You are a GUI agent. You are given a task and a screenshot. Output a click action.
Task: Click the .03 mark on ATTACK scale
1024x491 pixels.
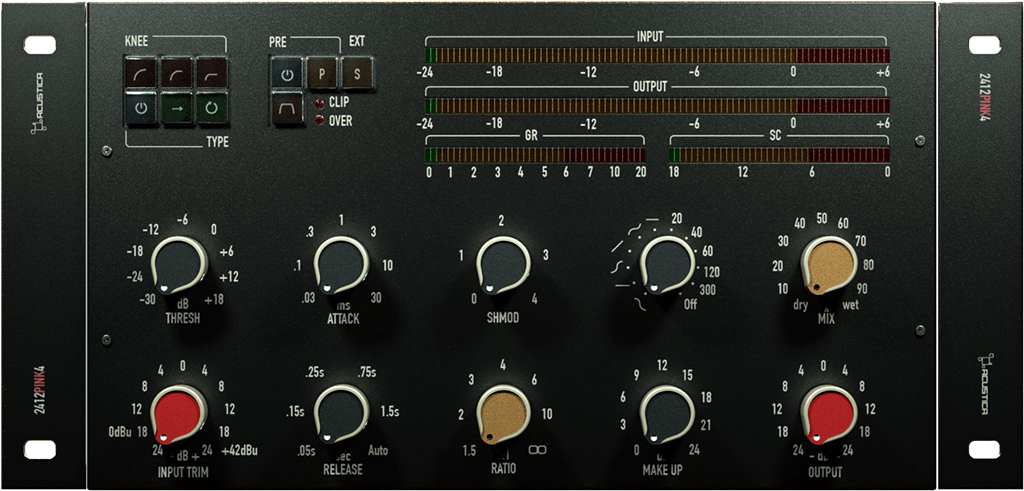pyautogui.click(x=307, y=300)
